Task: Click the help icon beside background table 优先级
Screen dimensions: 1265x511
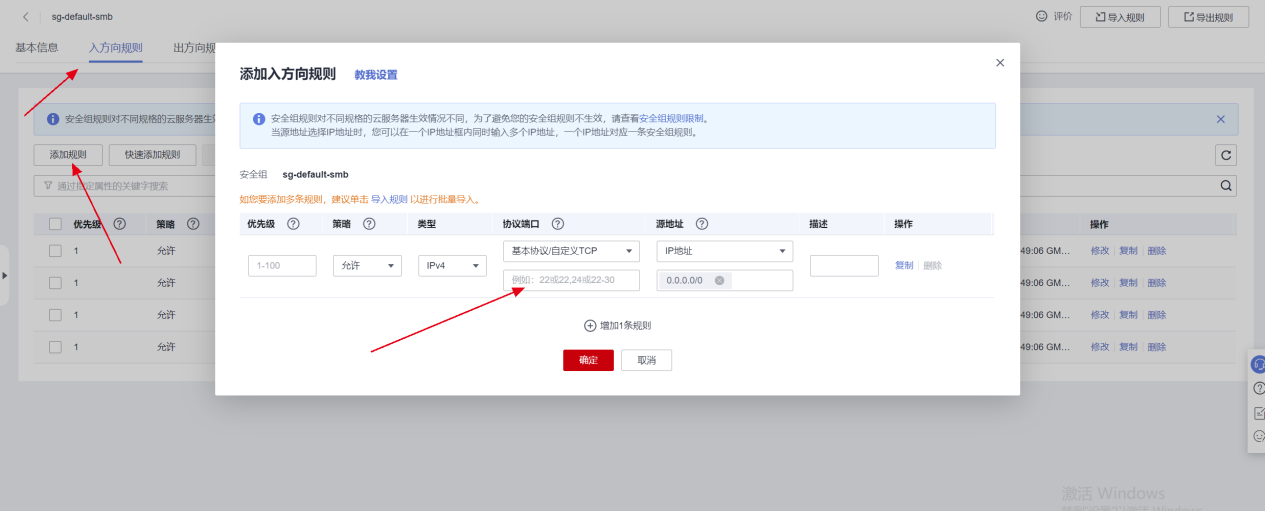Action: [119, 224]
